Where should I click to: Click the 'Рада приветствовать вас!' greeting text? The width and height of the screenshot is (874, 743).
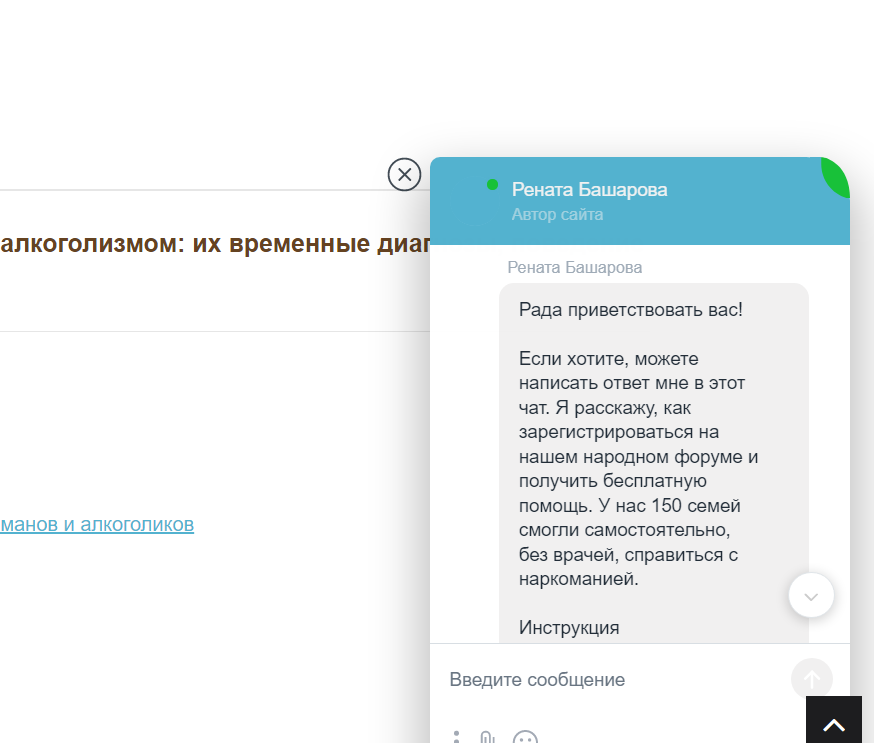pos(631,309)
